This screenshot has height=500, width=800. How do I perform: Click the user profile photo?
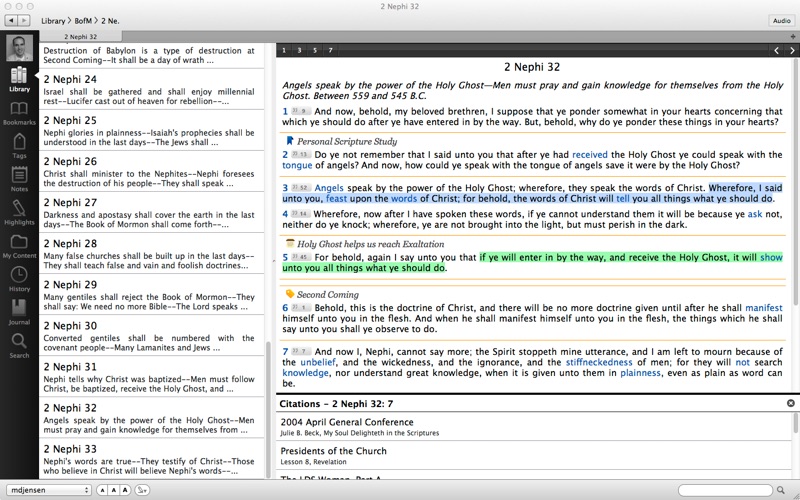(19, 48)
